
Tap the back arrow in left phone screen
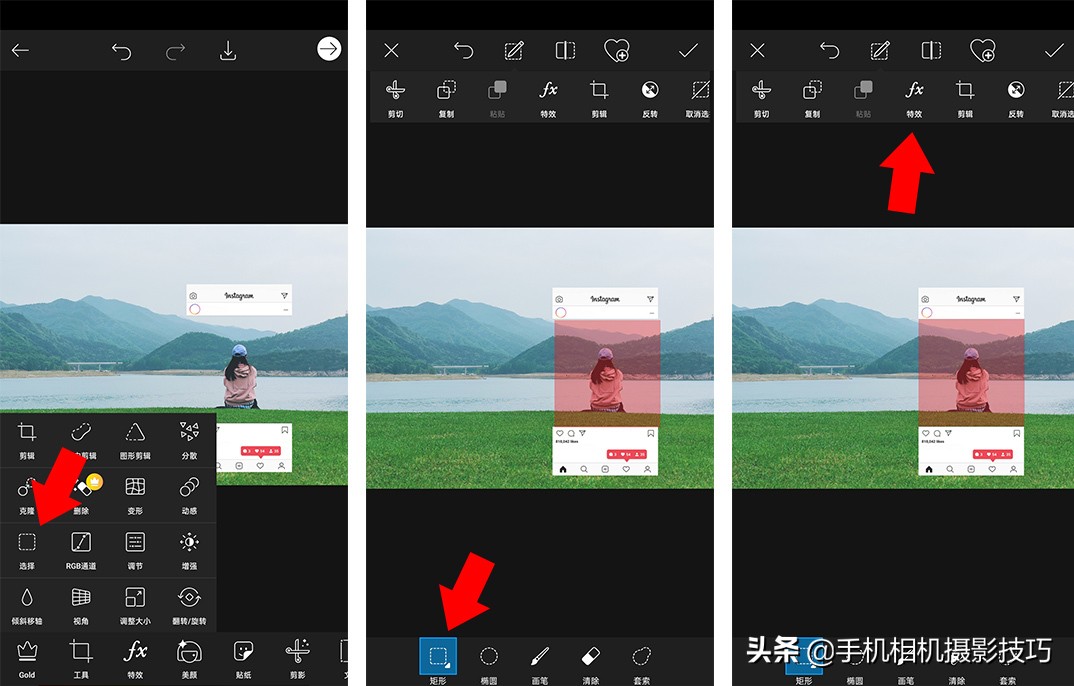(x=21, y=50)
